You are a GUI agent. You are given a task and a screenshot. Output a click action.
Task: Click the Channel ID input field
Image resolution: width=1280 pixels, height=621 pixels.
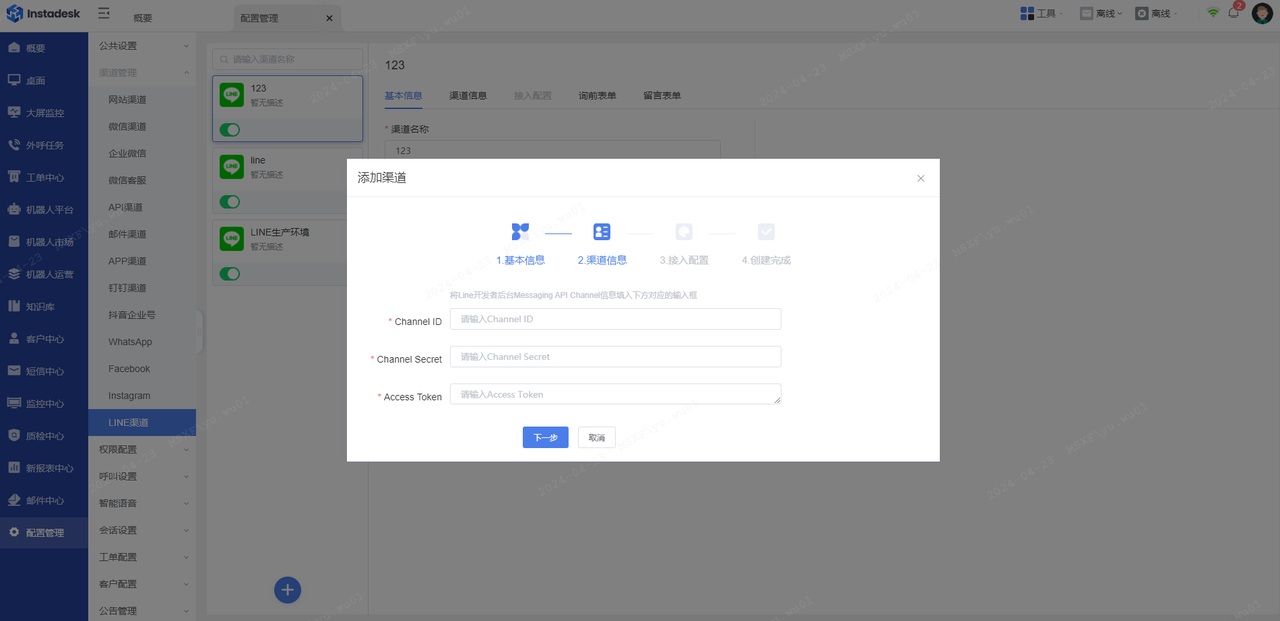[615, 319]
